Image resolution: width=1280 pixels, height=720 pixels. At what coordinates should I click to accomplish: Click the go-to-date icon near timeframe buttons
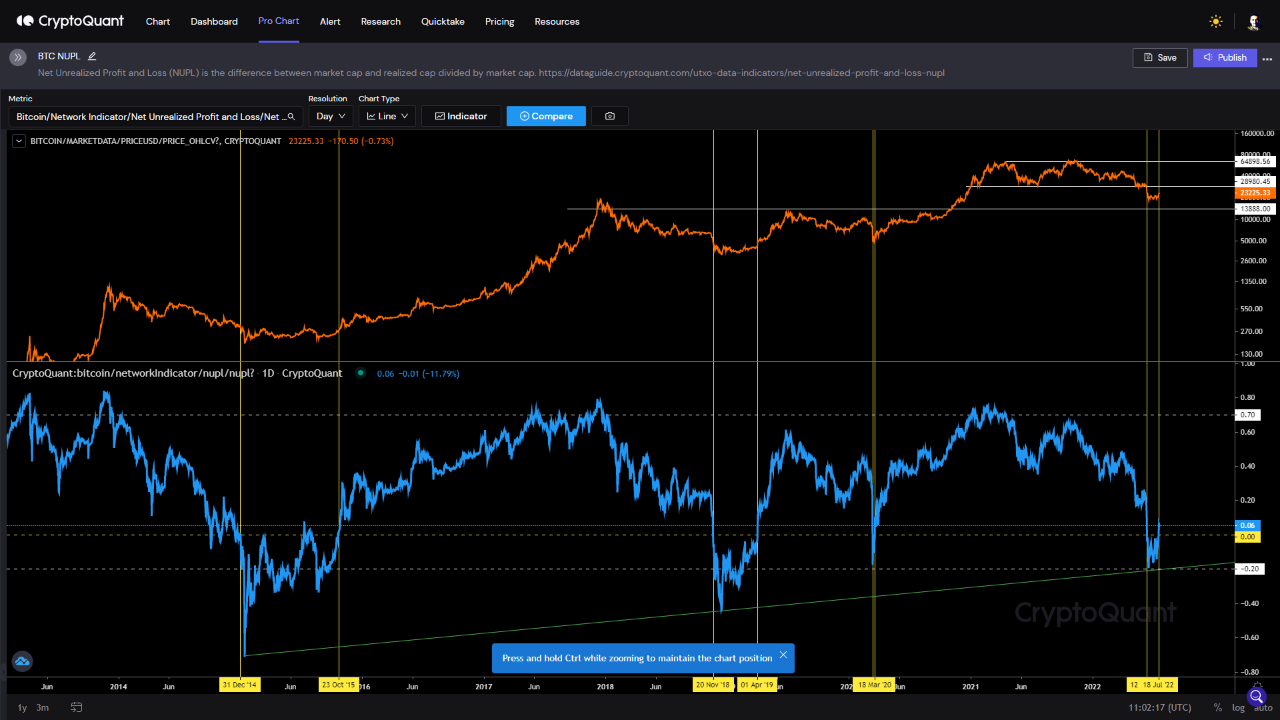click(x=75, y=706)
